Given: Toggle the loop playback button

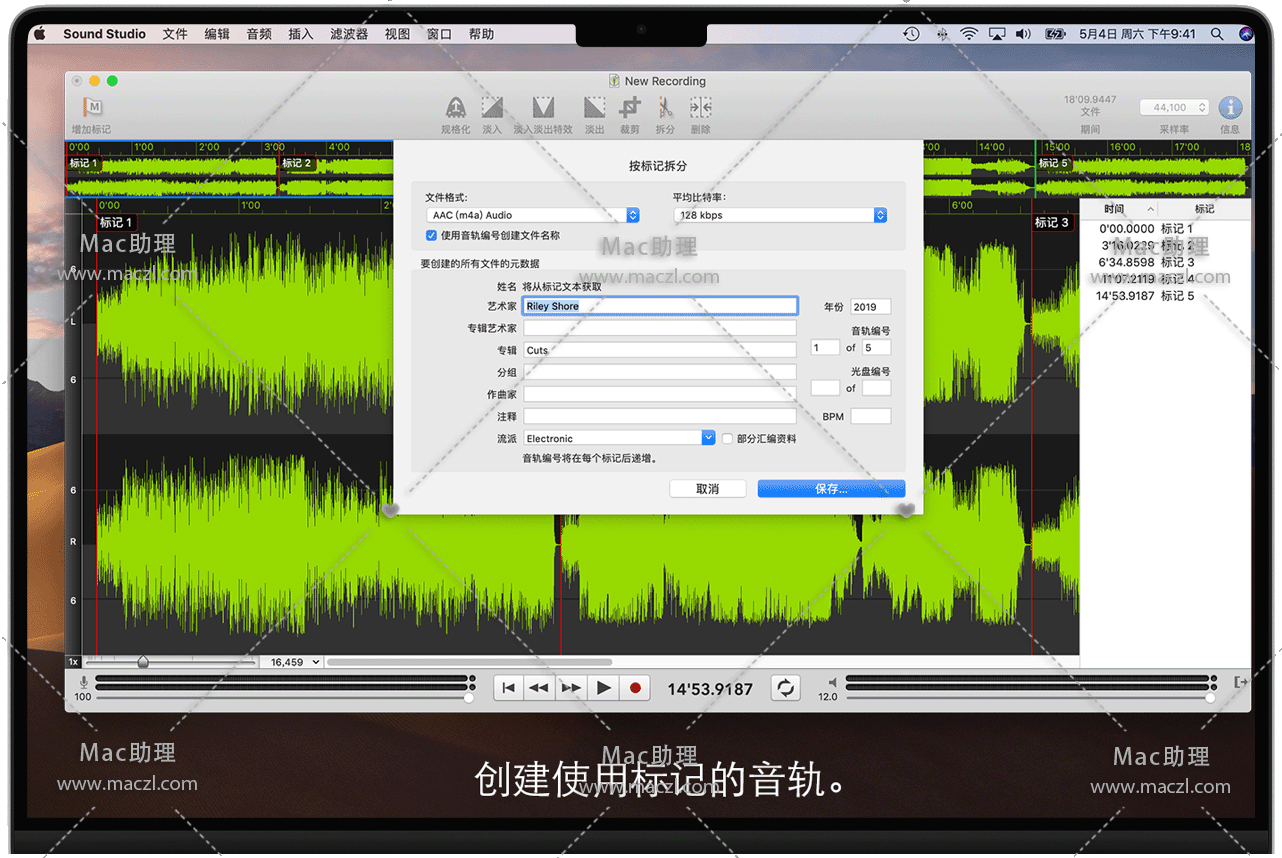Looking at the screenshot, I should (785, 688).
